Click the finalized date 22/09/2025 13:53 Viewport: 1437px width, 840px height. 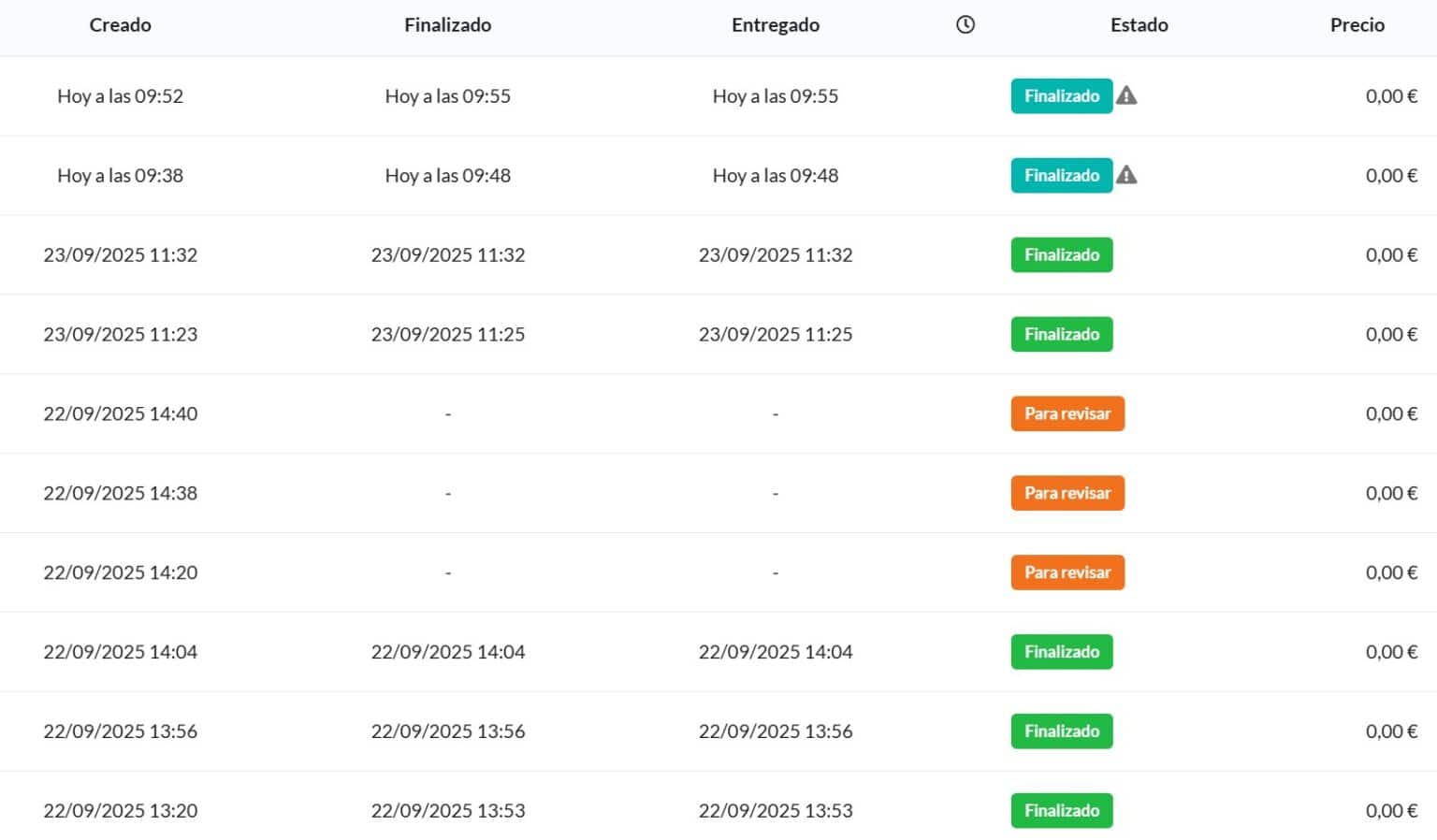point(447,811)
